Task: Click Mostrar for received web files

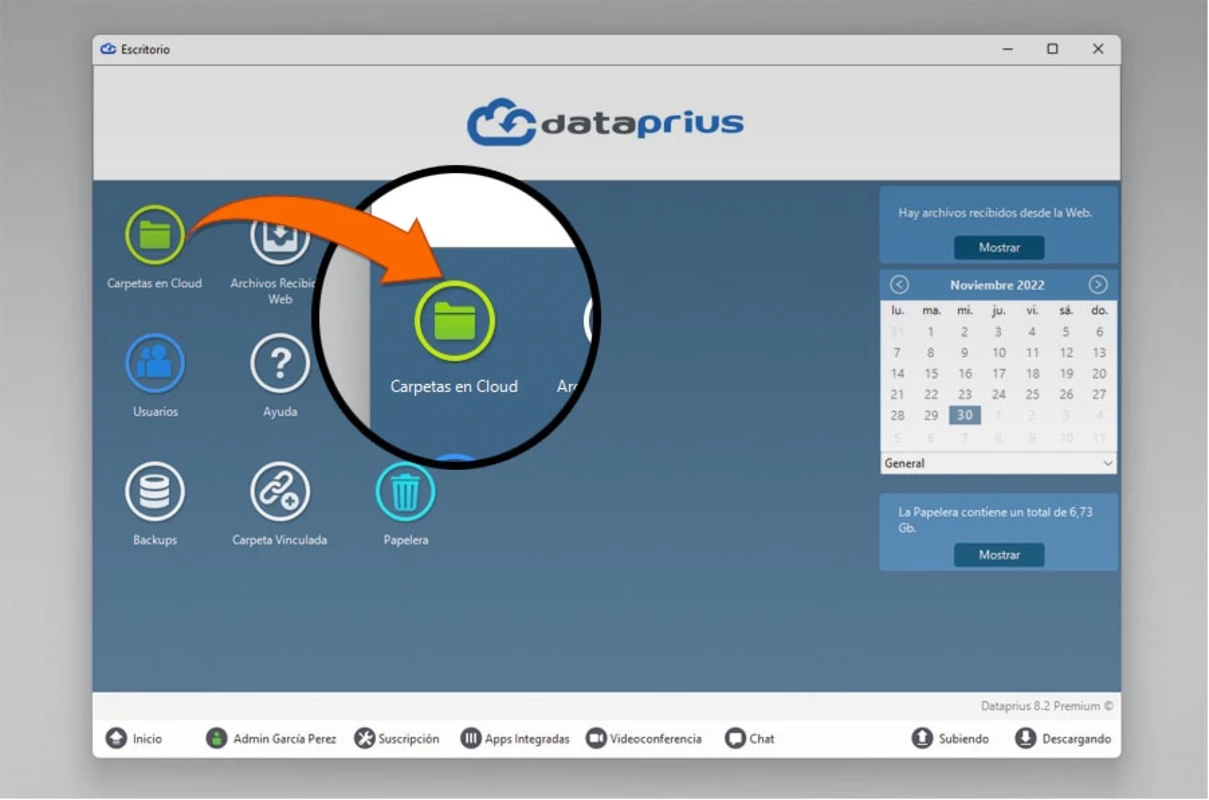Action: 999,247
